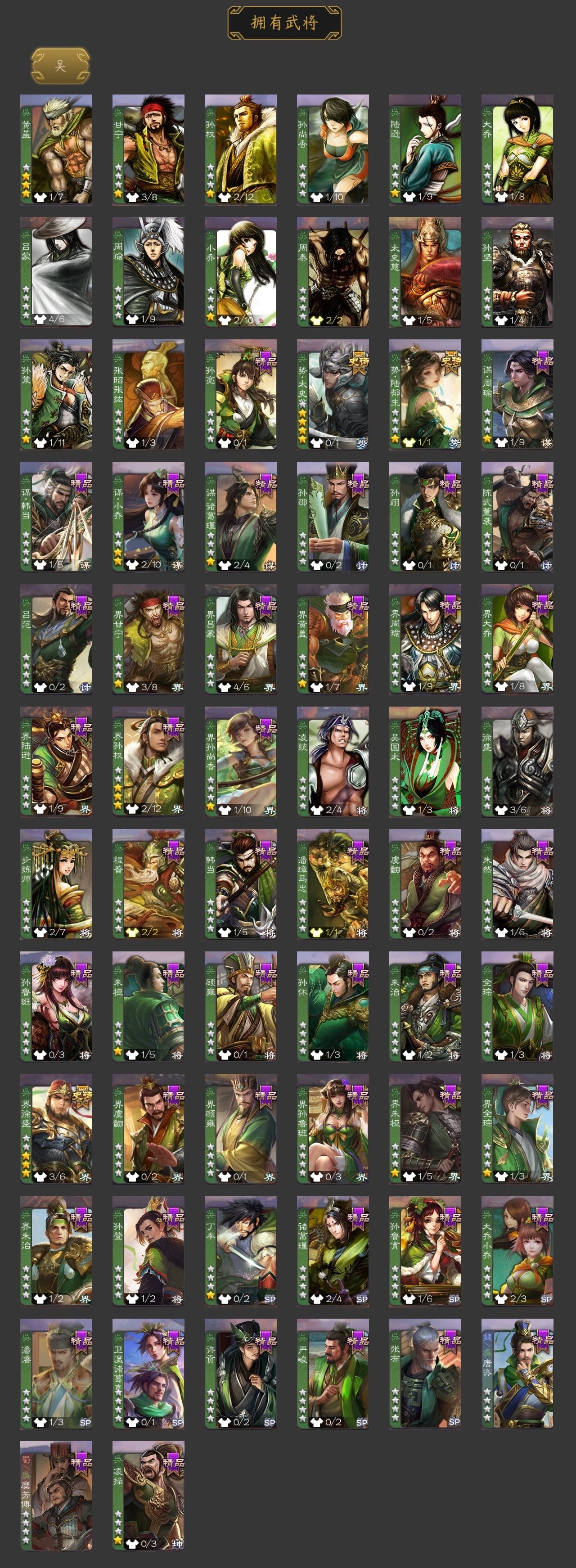Image resolution: width=576 pixels, height=1568 pixels.
Task: Click the 拥有武将 title banner
Action: [x=284, y=23]
